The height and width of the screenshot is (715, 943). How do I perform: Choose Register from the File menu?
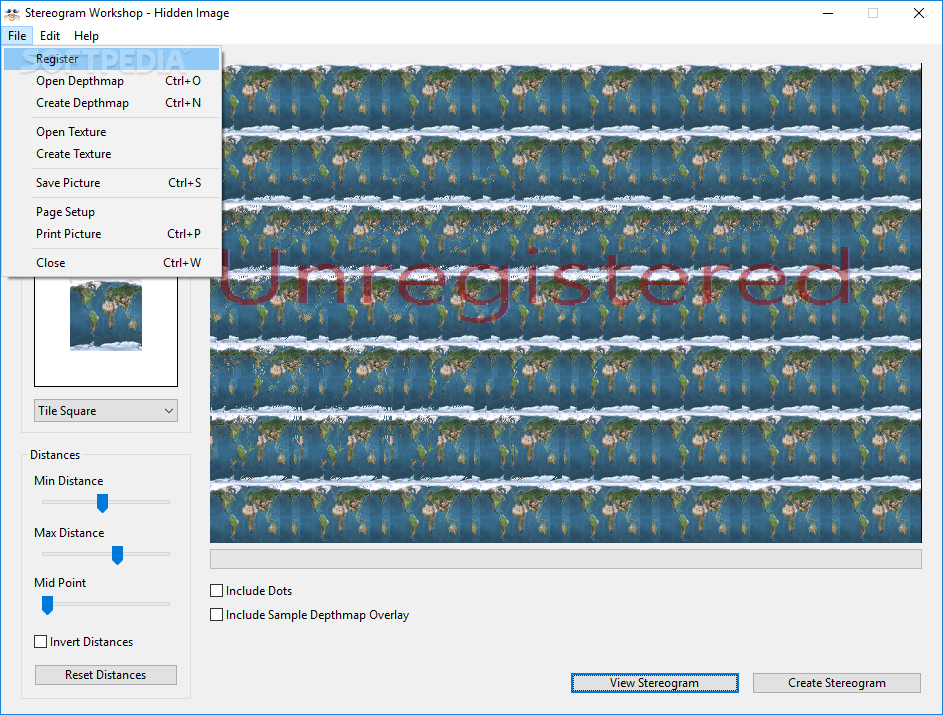pos(112,59)
